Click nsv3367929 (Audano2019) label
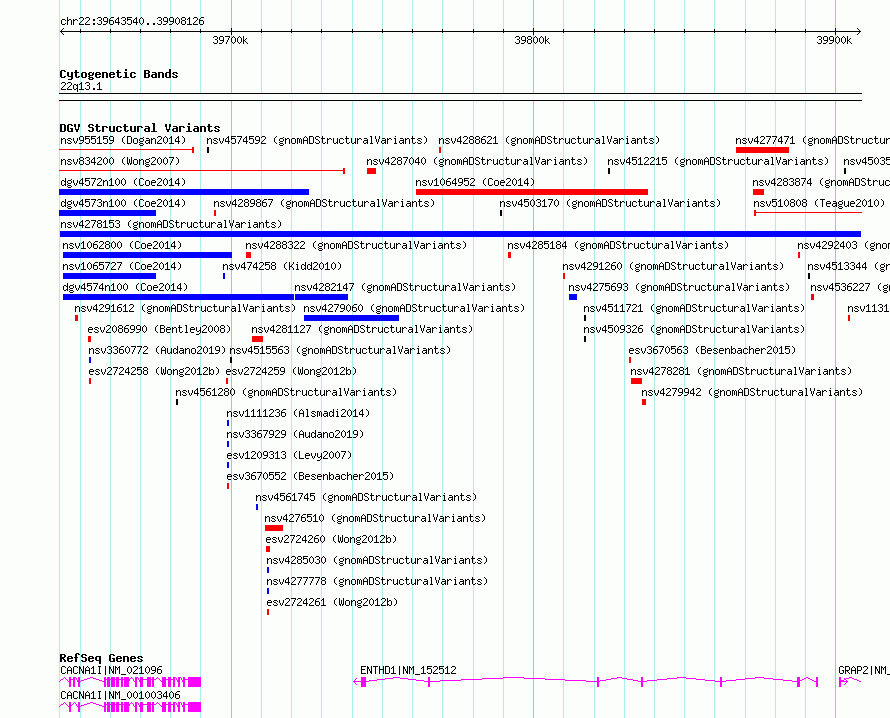Viewport: 890px width, 718px height. click(x=295, y=434)
